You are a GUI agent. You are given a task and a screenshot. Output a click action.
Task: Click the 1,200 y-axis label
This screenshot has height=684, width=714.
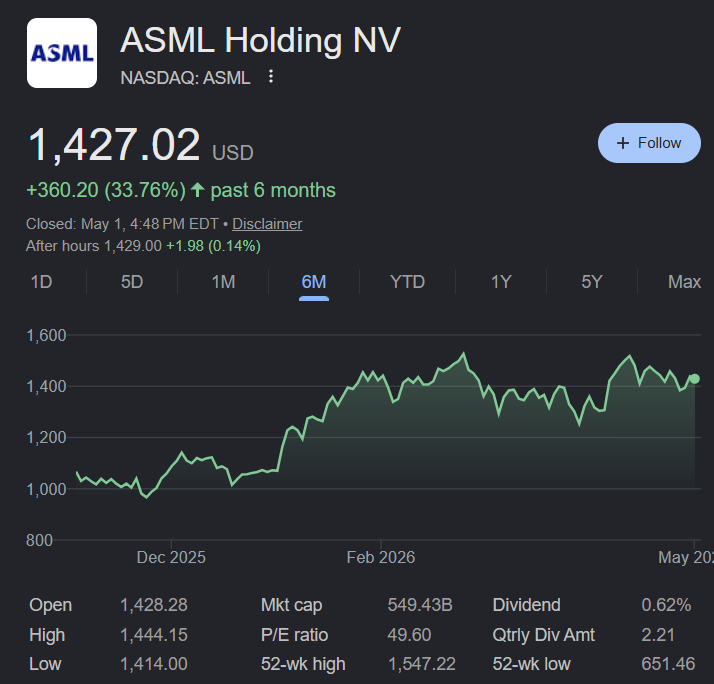click(46, 438)
